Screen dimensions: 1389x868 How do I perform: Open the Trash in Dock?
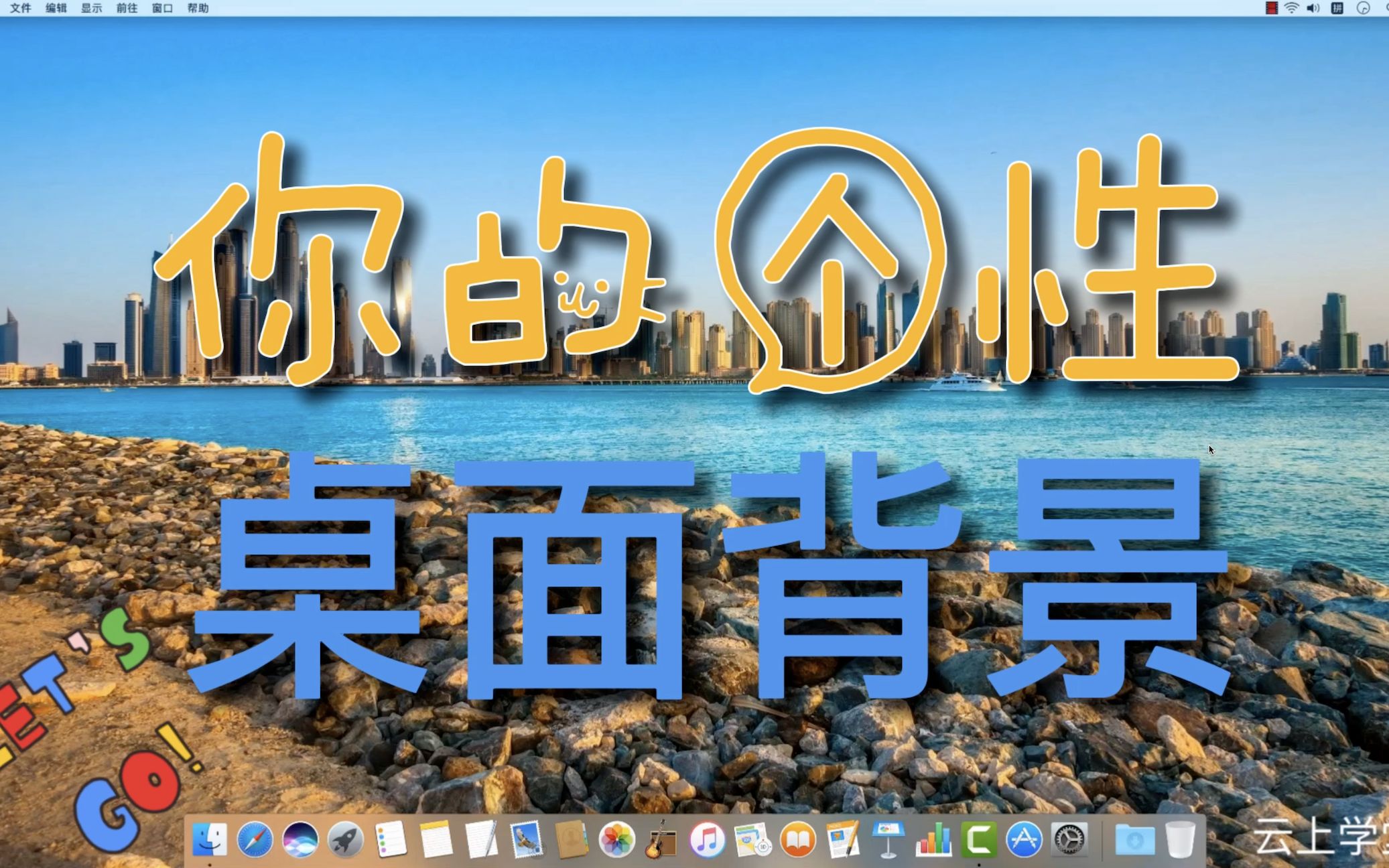(1180, 840)
